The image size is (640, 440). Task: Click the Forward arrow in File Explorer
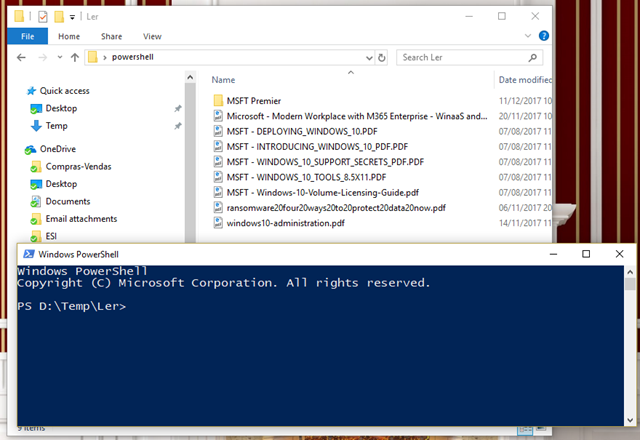pos(42,58)
